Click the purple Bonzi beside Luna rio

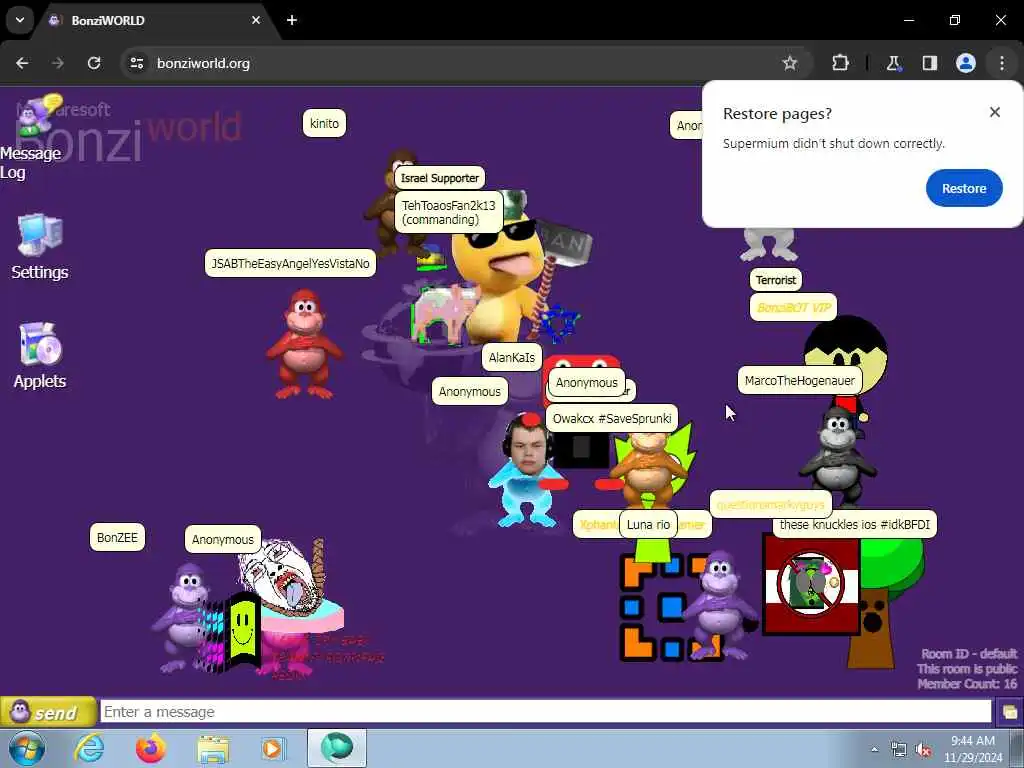[x=718, y=604]
